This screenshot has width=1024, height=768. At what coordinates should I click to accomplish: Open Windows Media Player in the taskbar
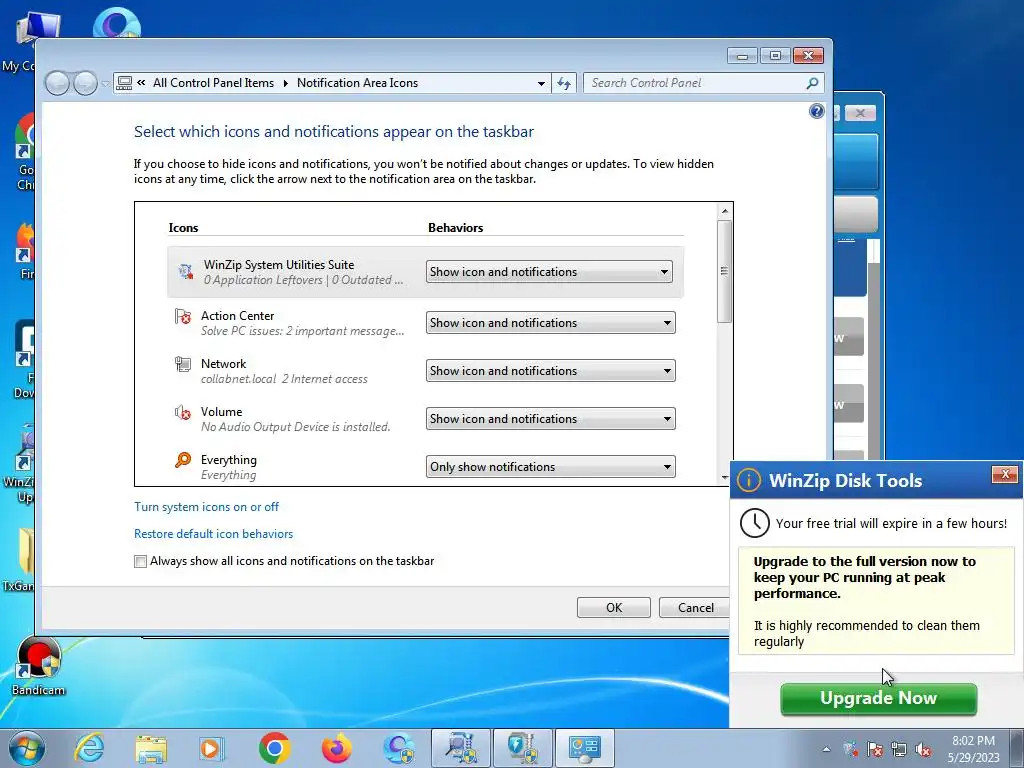(x=211, y=748)
